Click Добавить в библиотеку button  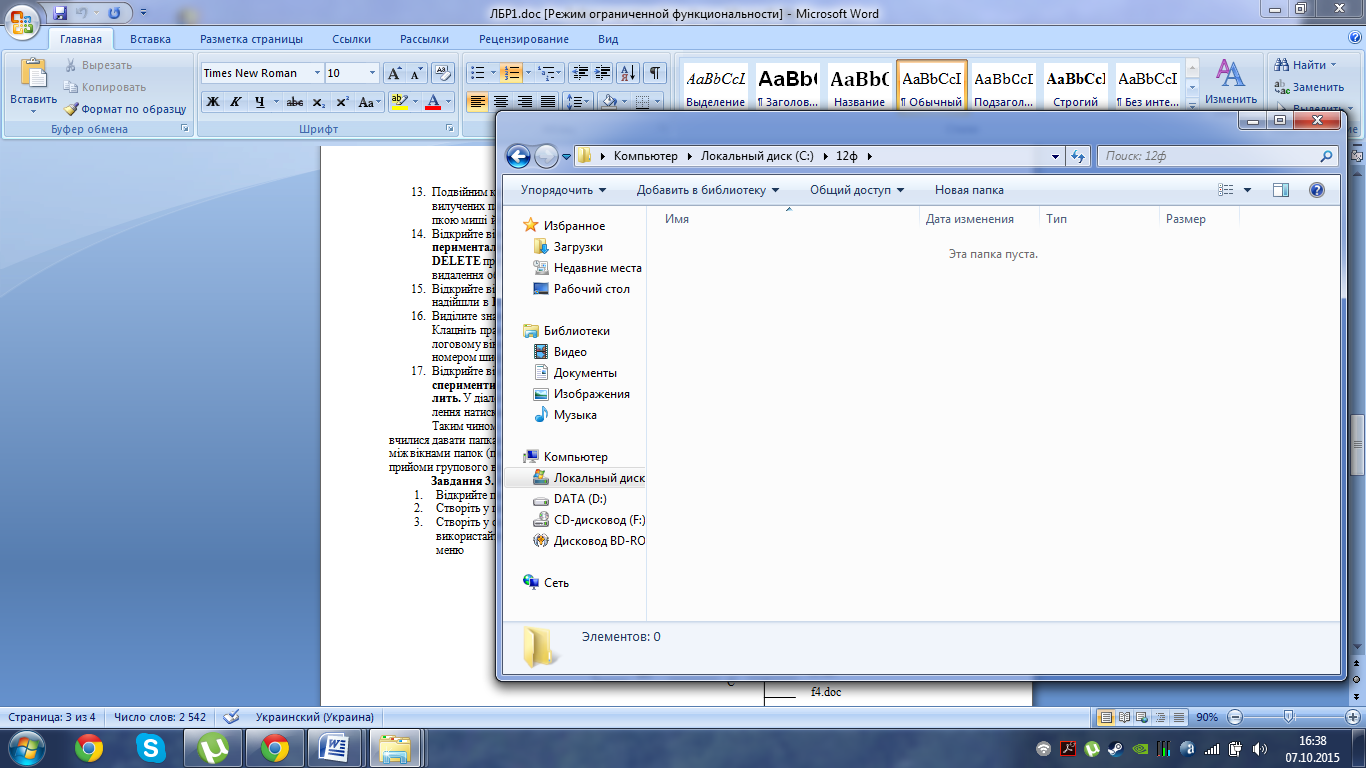pyautogui.click(x=708, y=190)
